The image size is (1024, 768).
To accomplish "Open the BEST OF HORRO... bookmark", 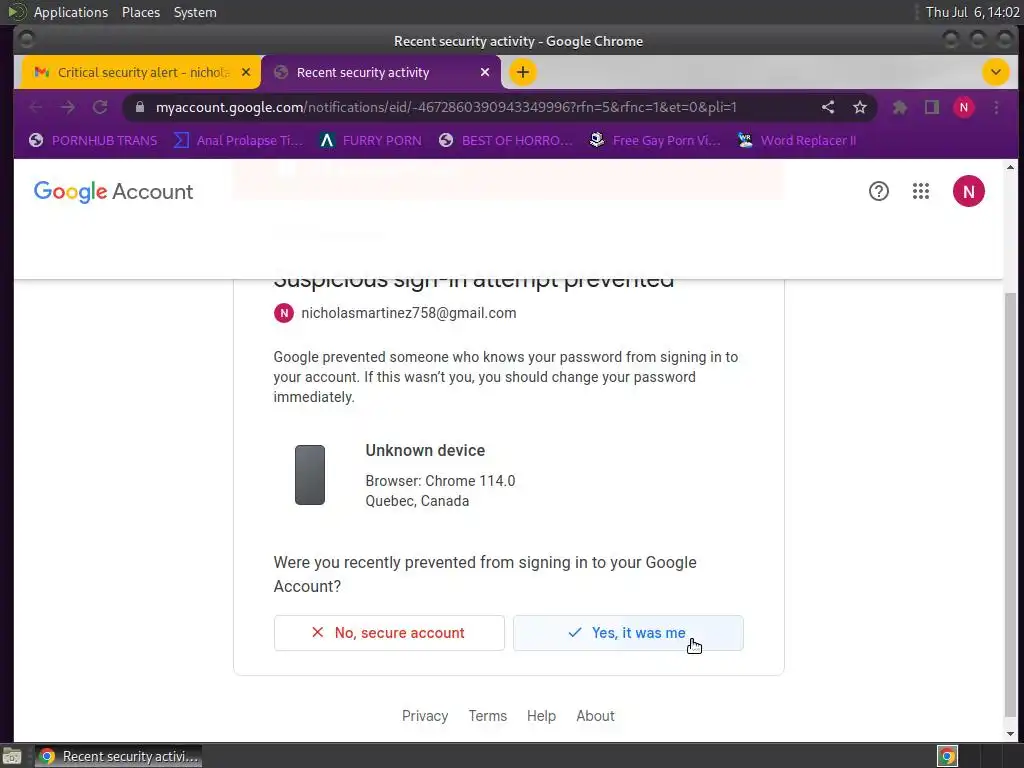I will click(505, 140).
